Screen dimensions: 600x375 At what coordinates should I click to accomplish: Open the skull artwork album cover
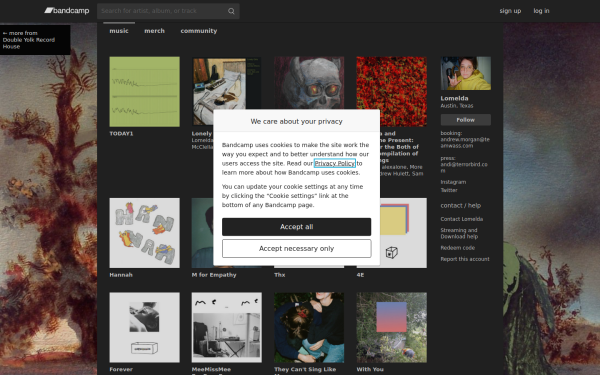click(x=309, y=83)
